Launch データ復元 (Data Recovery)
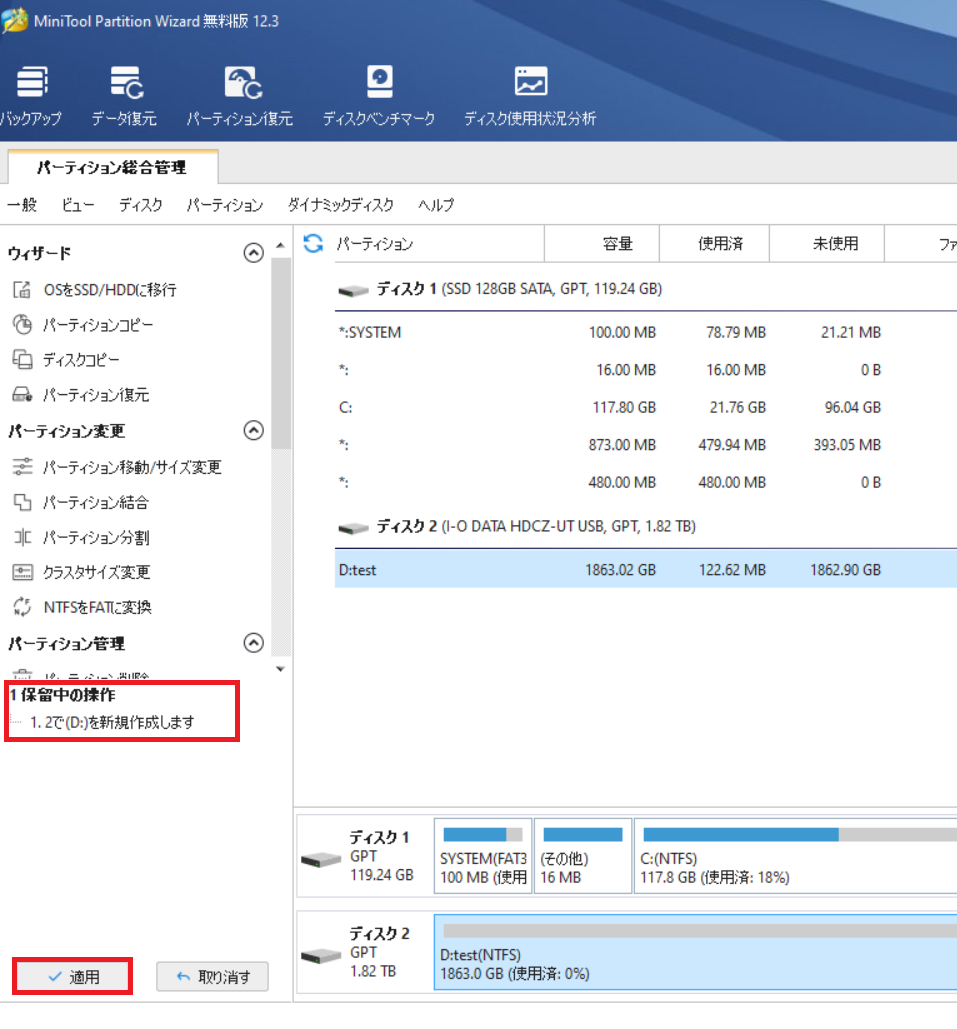 (124, 95)
